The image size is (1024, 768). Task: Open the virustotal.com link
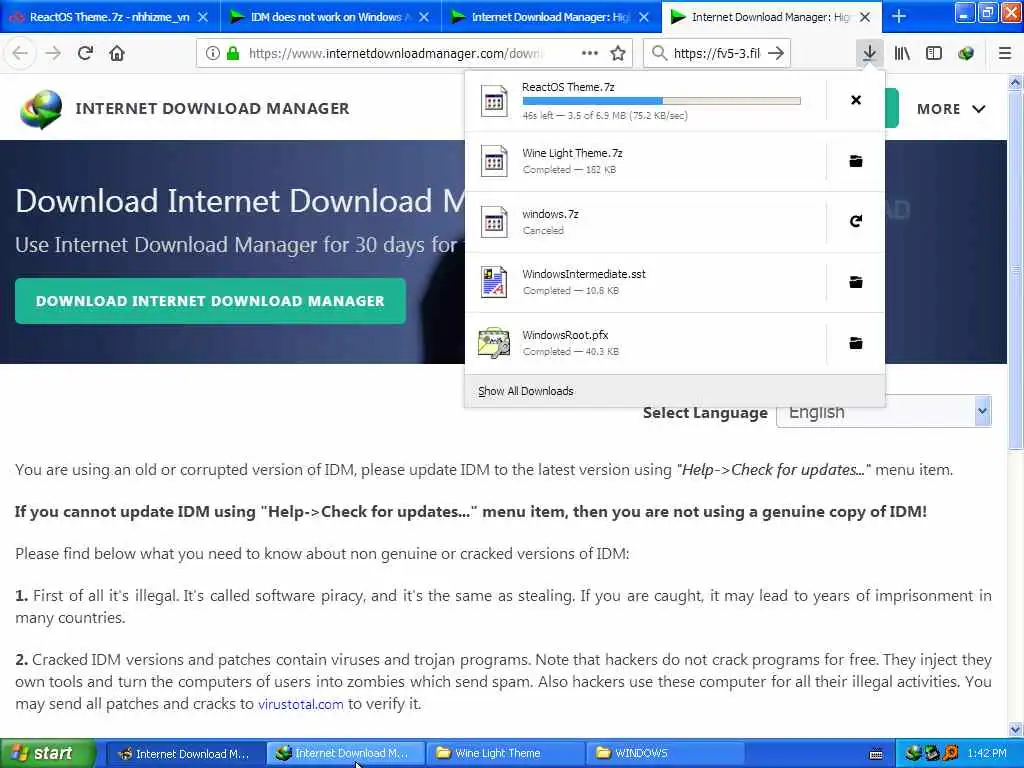click(300, 704)
